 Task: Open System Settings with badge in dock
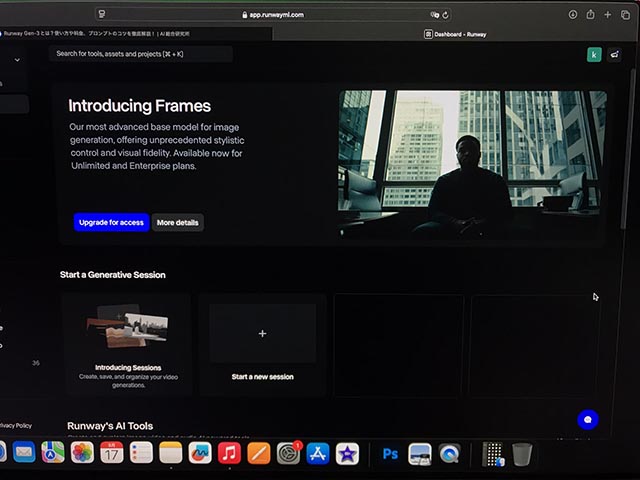[289, 453]
